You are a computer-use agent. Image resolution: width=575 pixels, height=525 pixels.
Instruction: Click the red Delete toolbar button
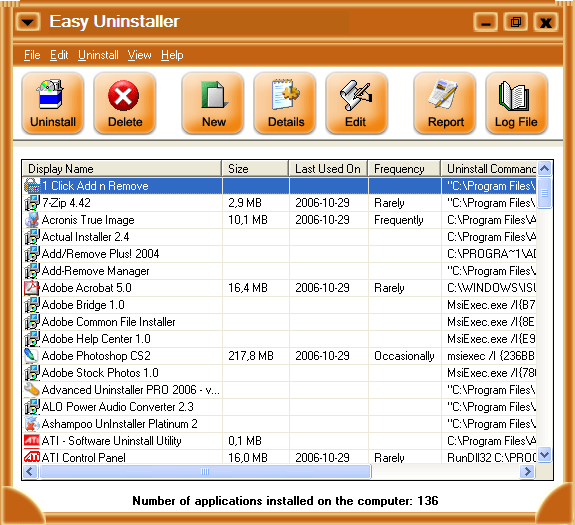[x=125, y=103]
